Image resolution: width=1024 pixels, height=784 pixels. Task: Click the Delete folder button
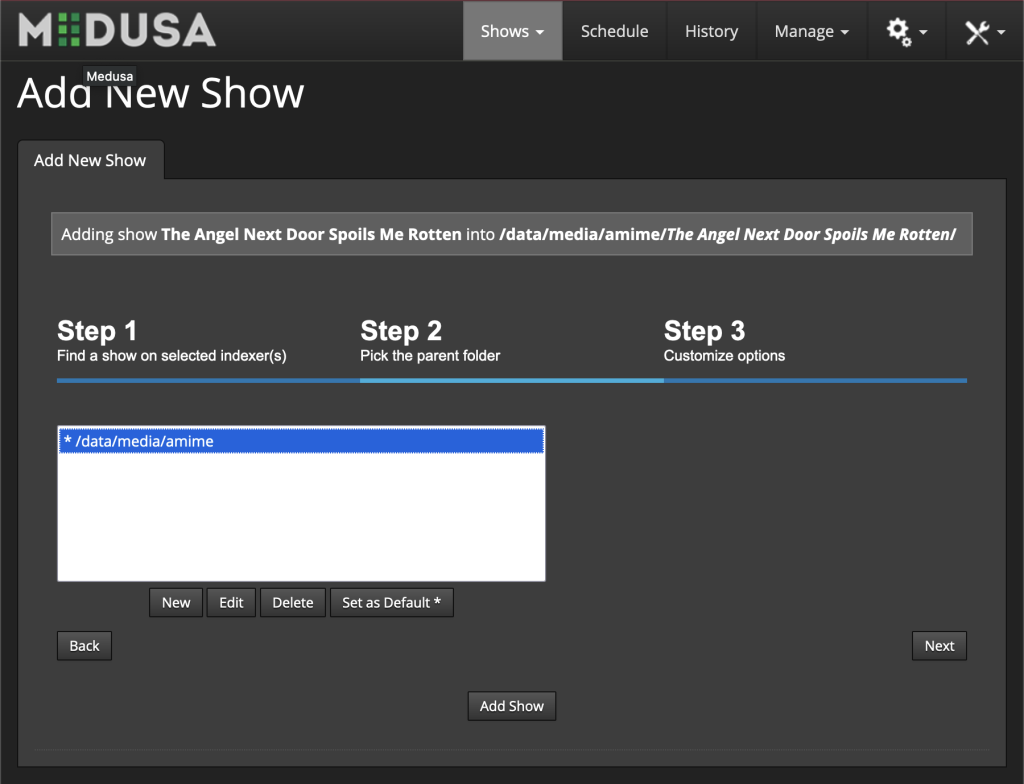pos(293,602)
